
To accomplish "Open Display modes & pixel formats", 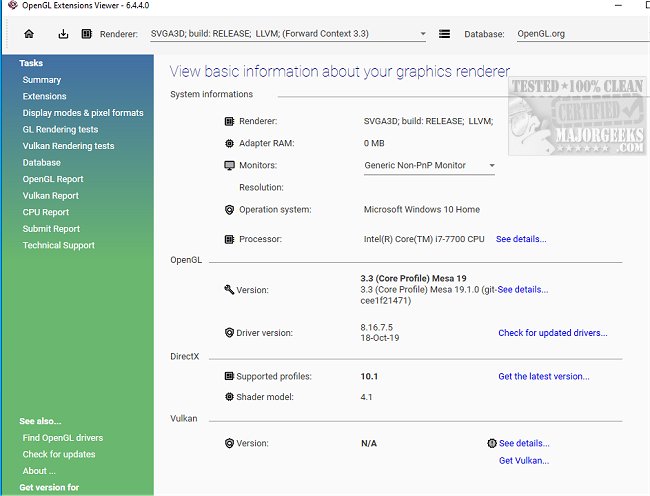I will [83, 113].
